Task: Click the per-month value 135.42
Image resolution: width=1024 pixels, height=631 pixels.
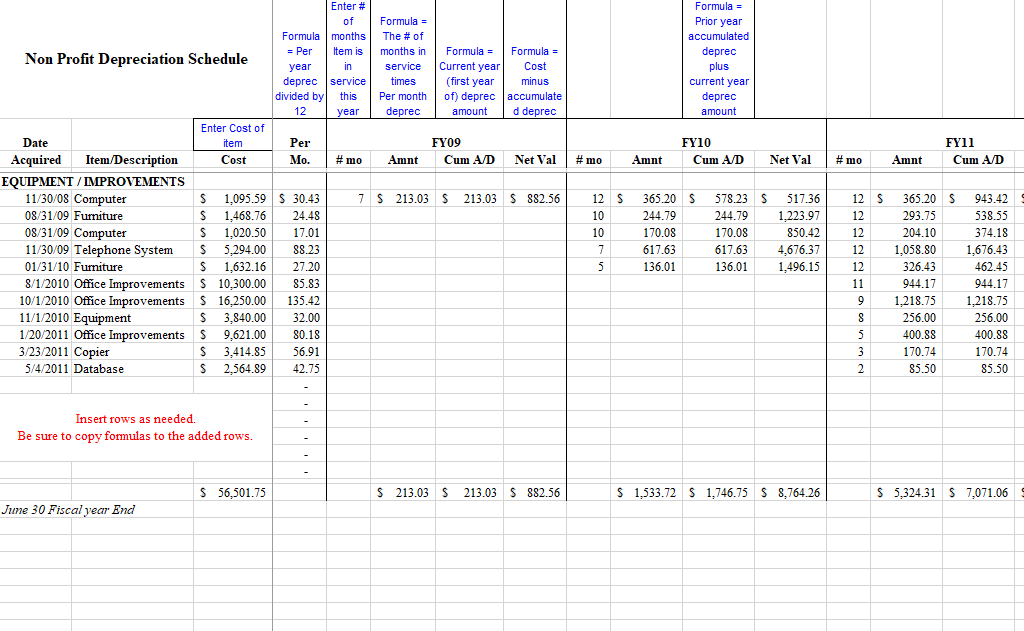Action: 304,300
